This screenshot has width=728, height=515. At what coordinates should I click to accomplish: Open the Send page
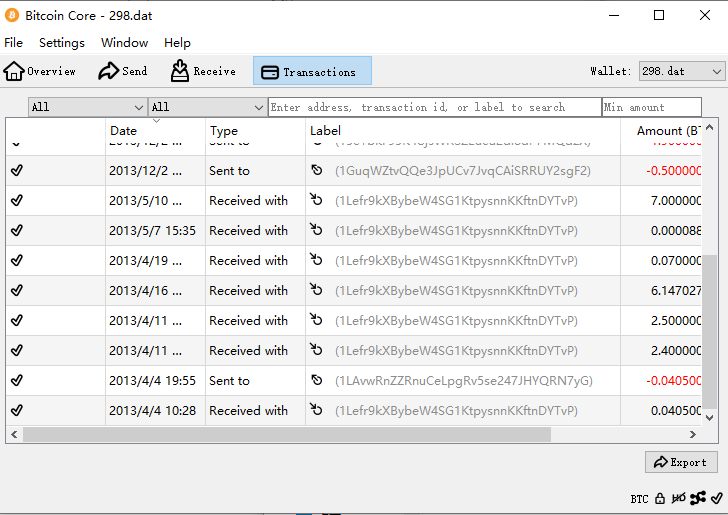pos(122,71)
